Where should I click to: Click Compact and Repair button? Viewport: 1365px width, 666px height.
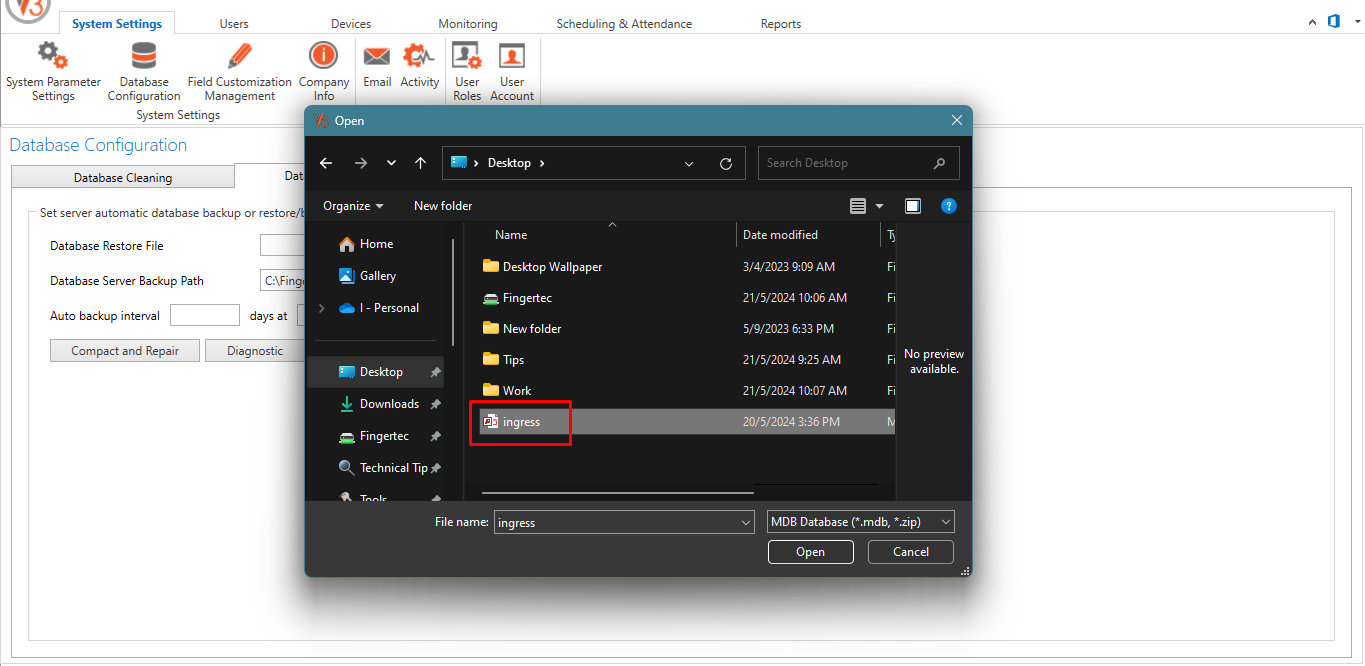[125, 351]
